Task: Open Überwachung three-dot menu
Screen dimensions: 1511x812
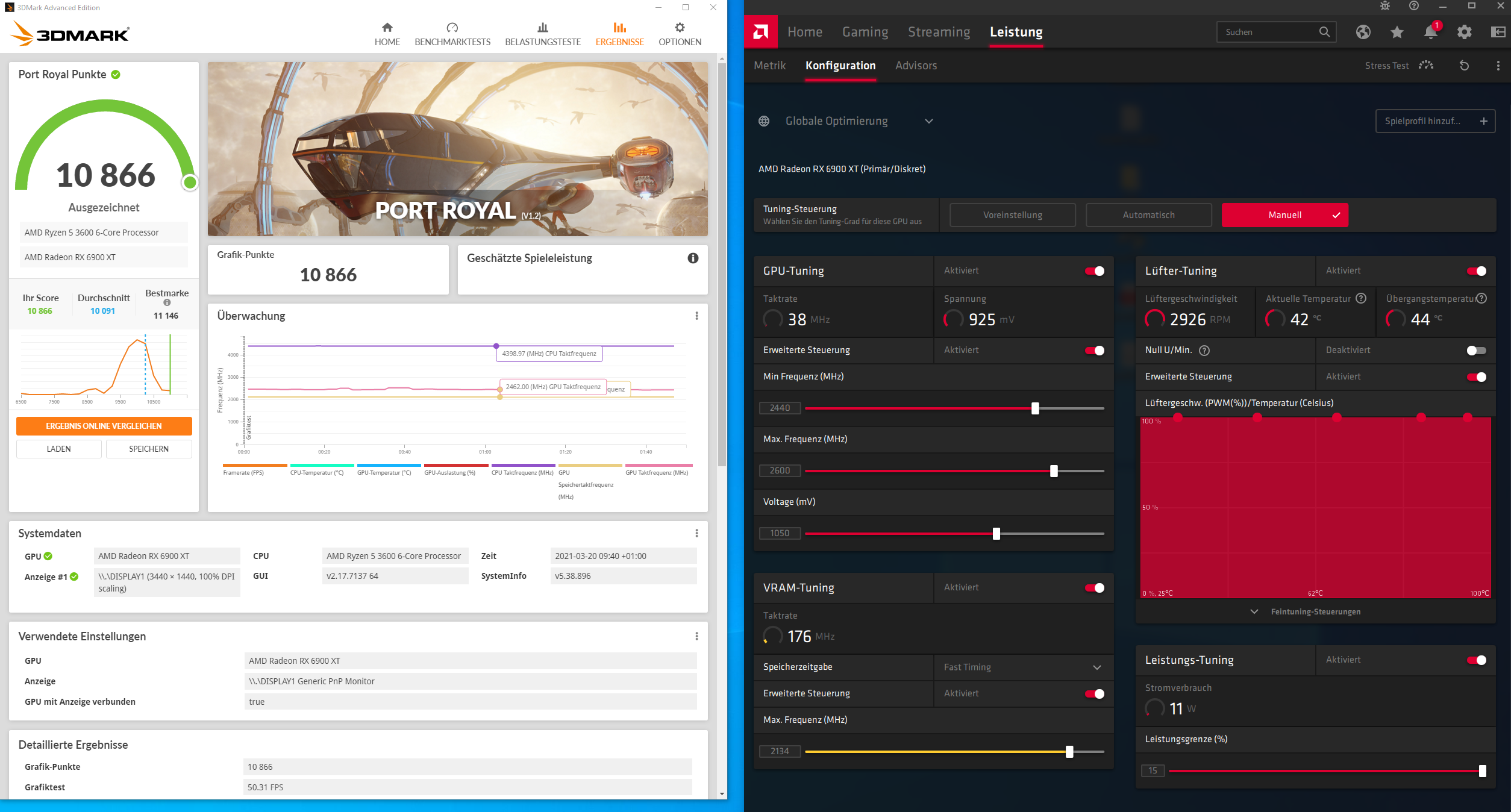Action: 696,316
